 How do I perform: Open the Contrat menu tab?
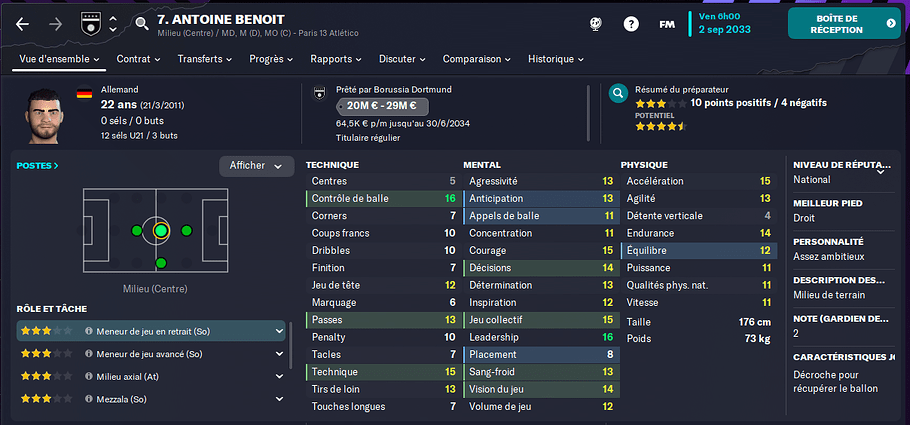139,59
